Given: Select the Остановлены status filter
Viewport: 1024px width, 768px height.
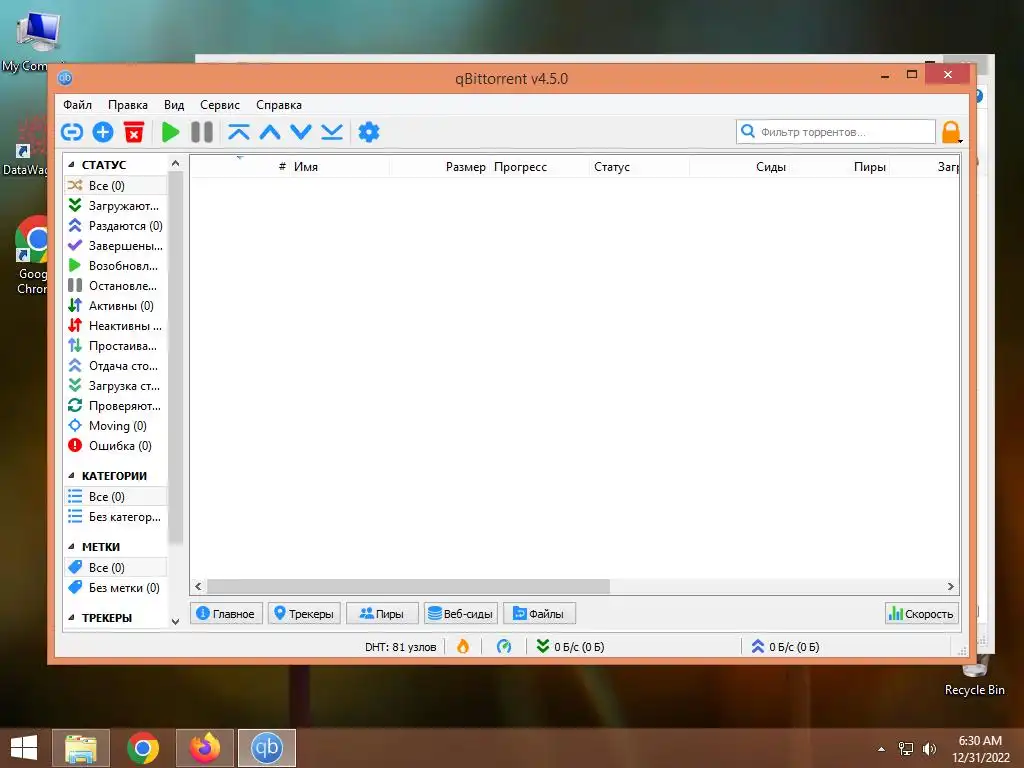Looking at the screenshot, I should [x=116, y=286].
